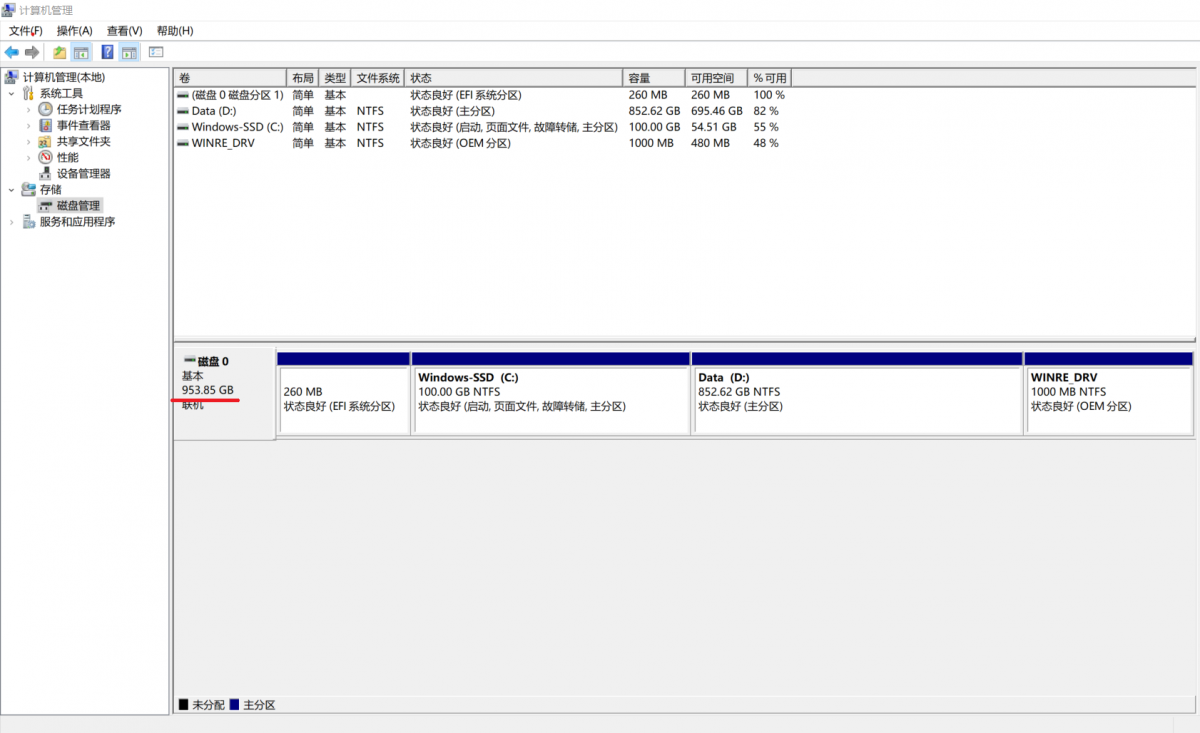
Task: Click the 55 % available cell
Action: [766, 127]
